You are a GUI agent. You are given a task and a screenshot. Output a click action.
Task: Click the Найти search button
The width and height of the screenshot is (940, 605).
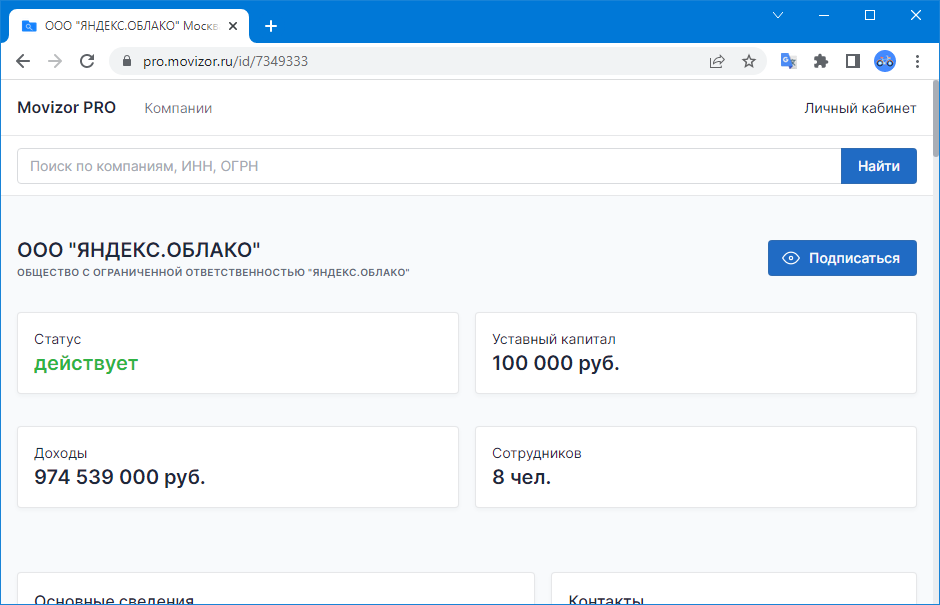tap(879, 166)
